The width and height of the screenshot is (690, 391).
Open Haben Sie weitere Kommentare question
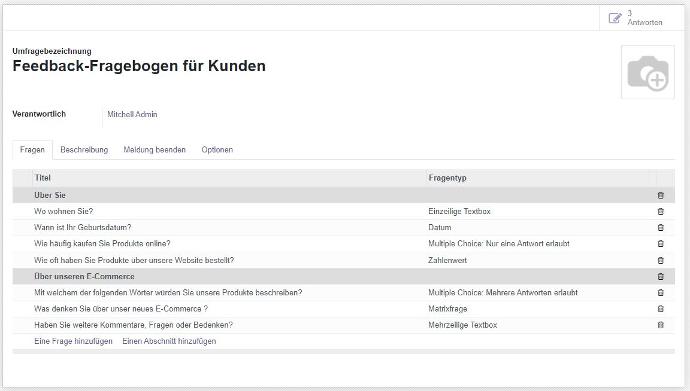pos(133,325)
